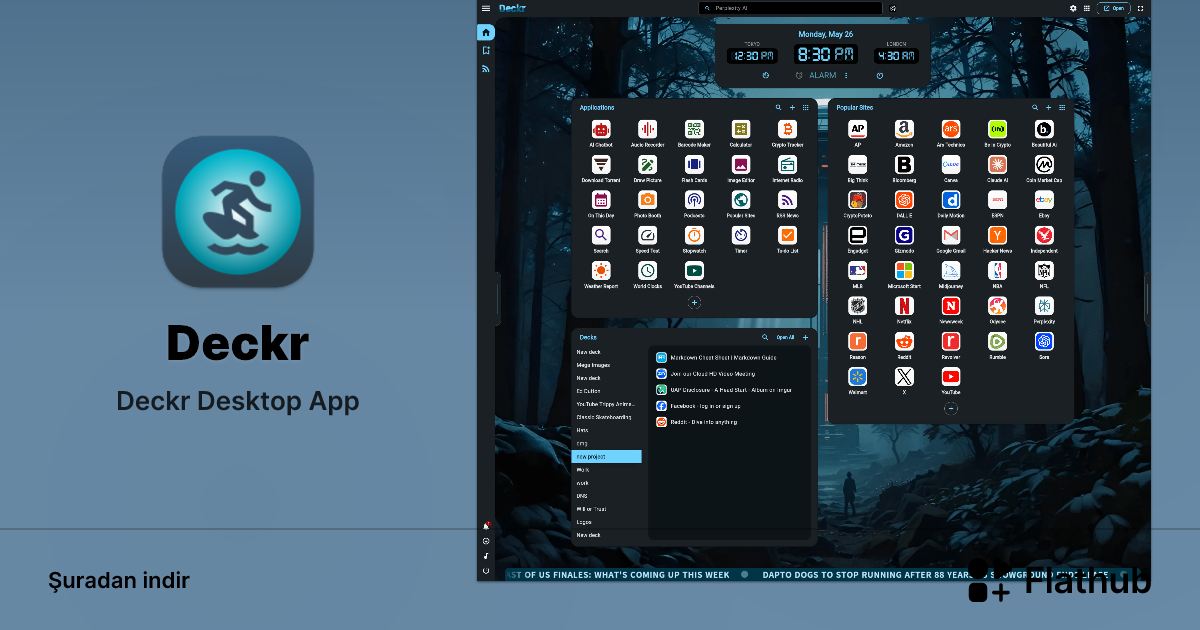The width and height of the screenshot is (1200, 630).
Task: Click the Open All decks button
Action: pos(785,338)
